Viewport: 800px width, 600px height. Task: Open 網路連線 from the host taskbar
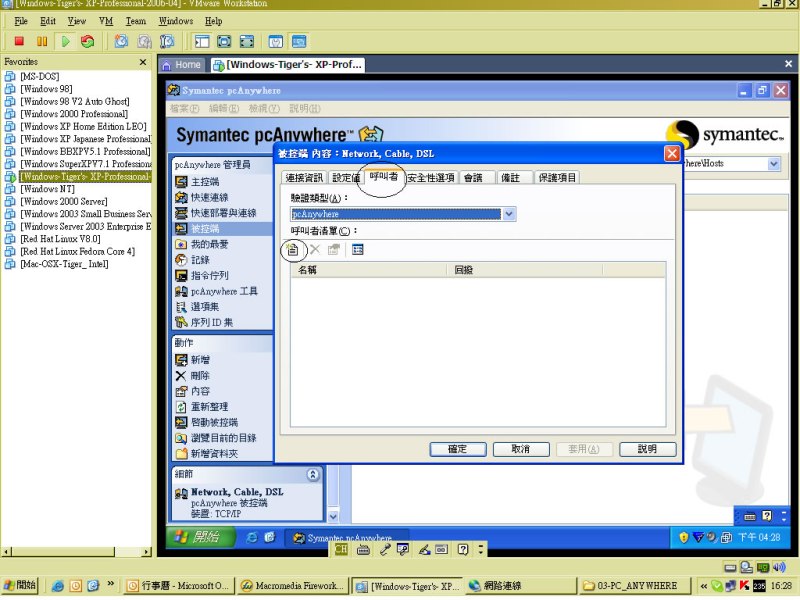521,586
